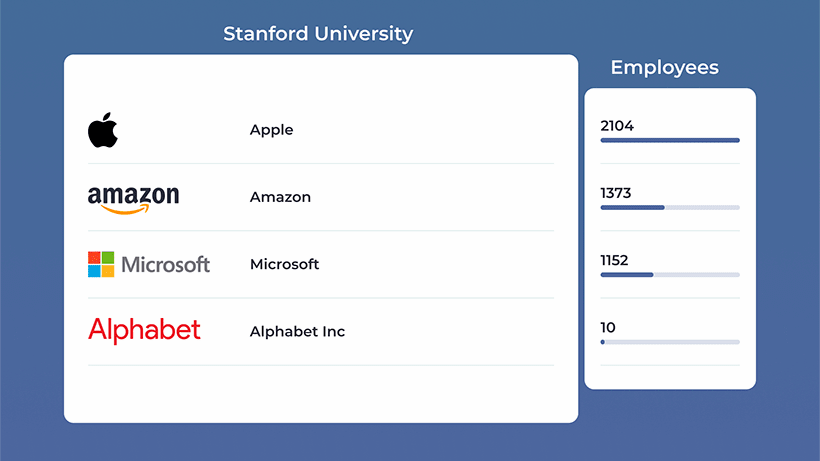Click the Stanford University heading

click(x=318, y=34)
